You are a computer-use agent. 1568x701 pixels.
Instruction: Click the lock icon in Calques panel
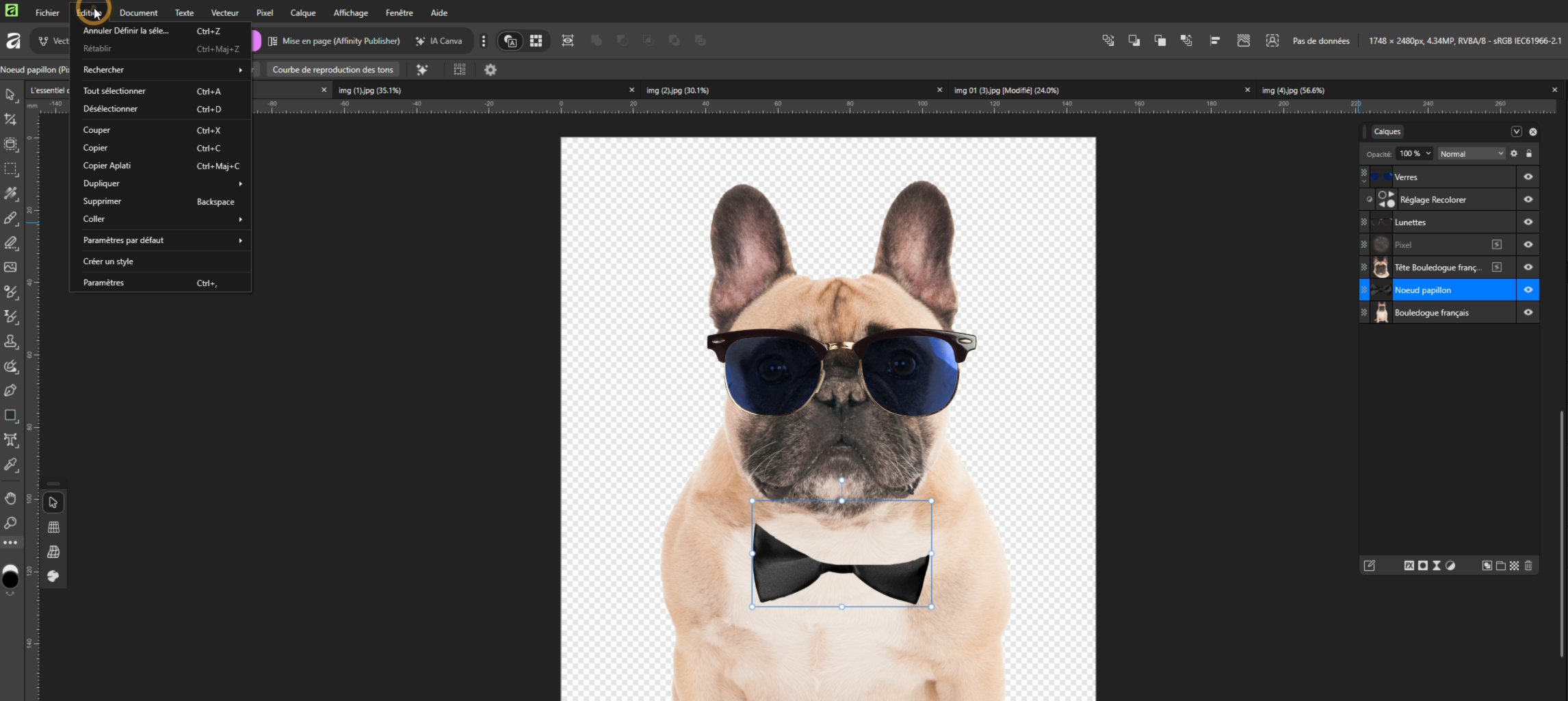coord(1529,154)
